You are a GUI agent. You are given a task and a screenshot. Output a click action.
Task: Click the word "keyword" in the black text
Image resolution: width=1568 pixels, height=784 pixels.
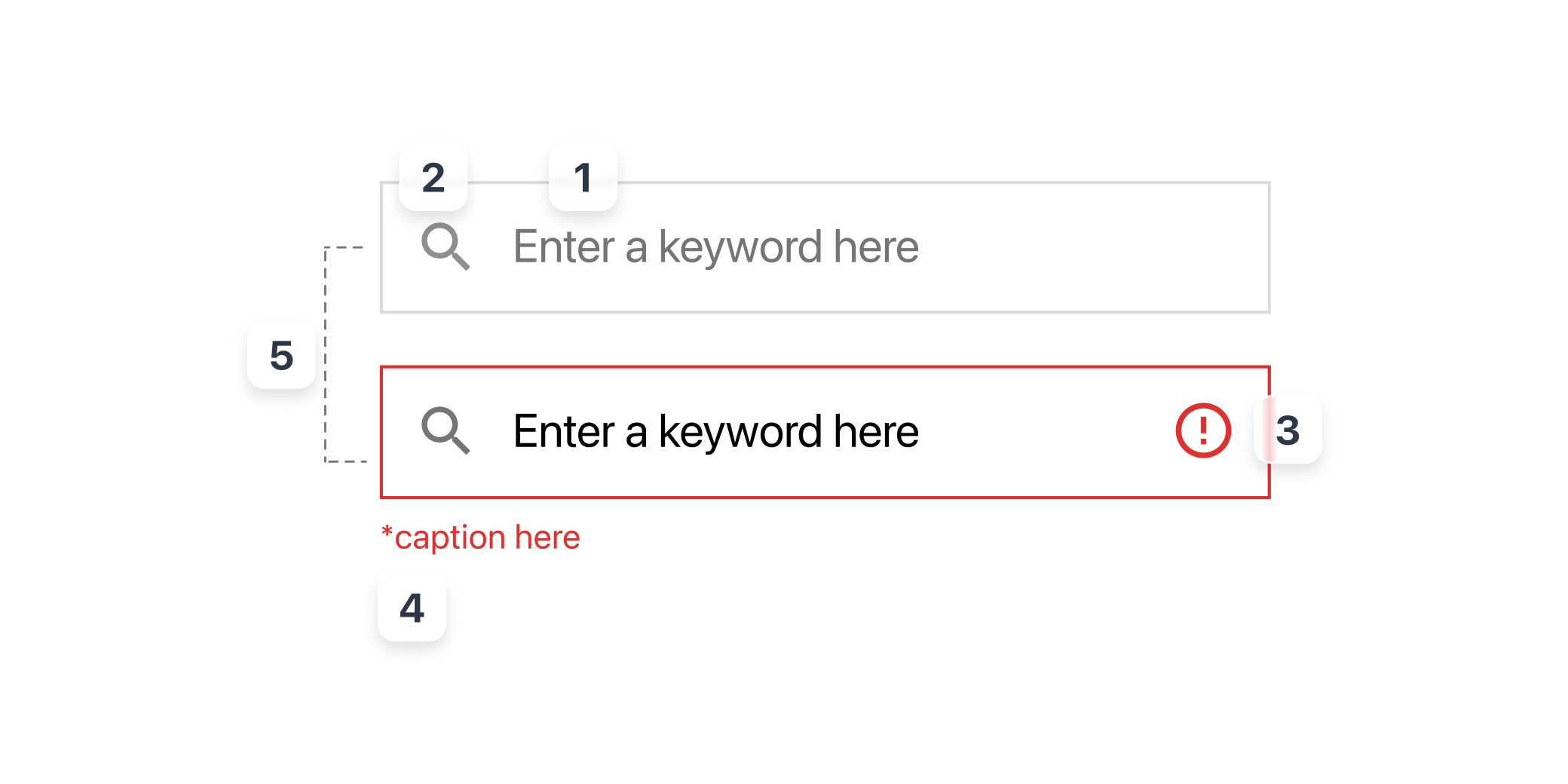point(740,431)
